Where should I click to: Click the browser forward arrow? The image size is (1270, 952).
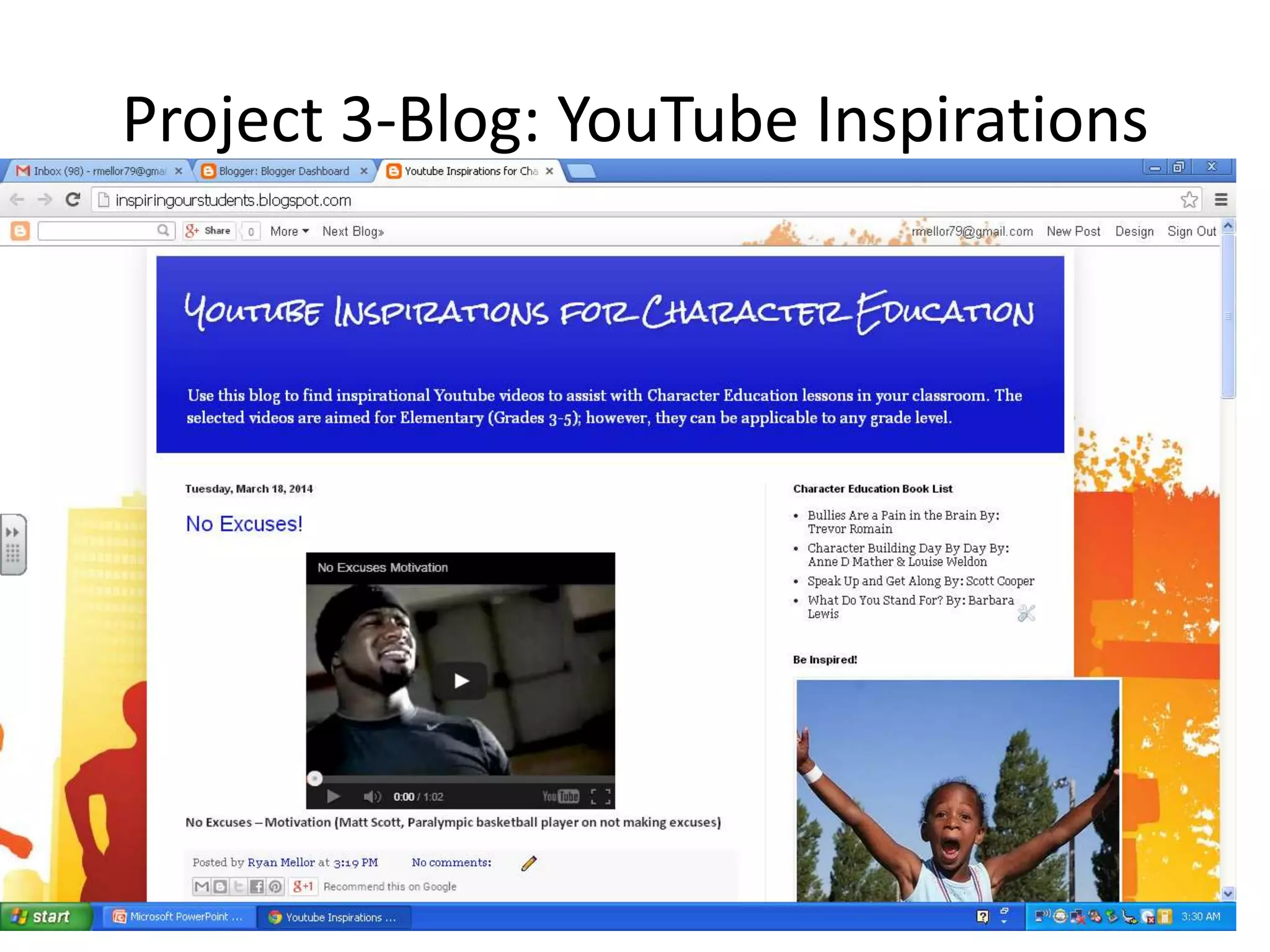(45, 200)
